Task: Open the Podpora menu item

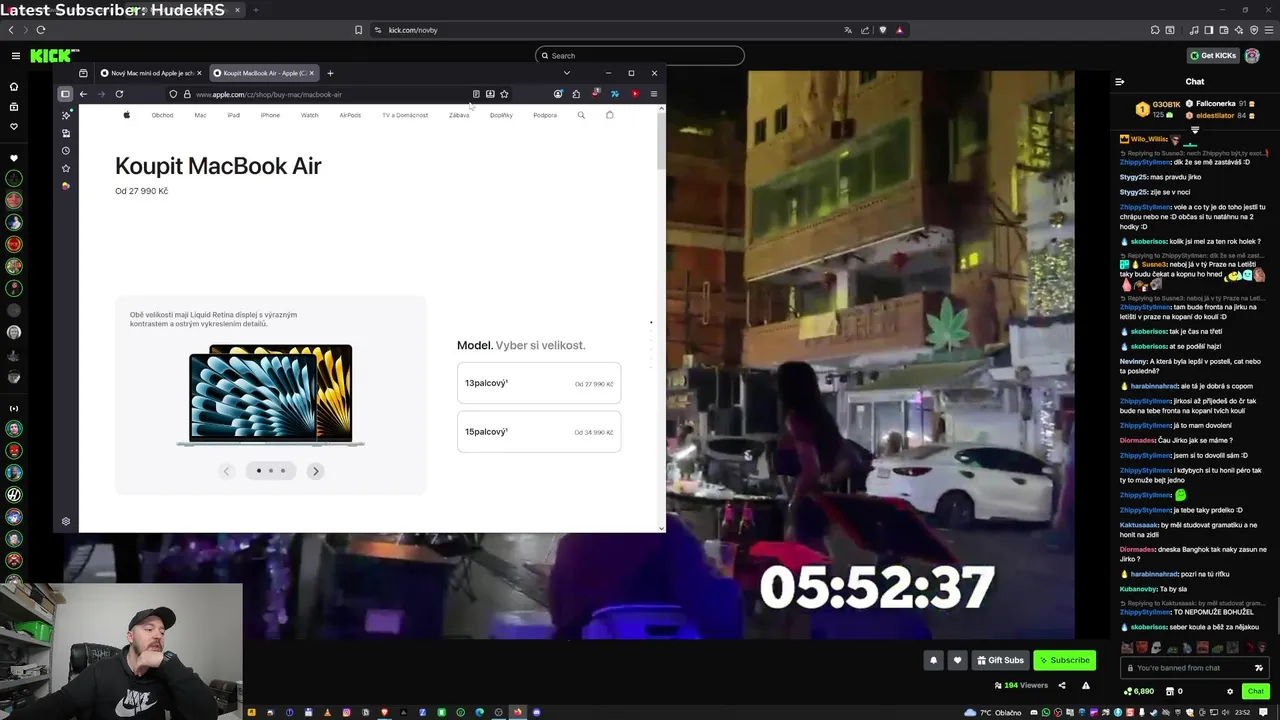Action: click(x=545, y=115)
